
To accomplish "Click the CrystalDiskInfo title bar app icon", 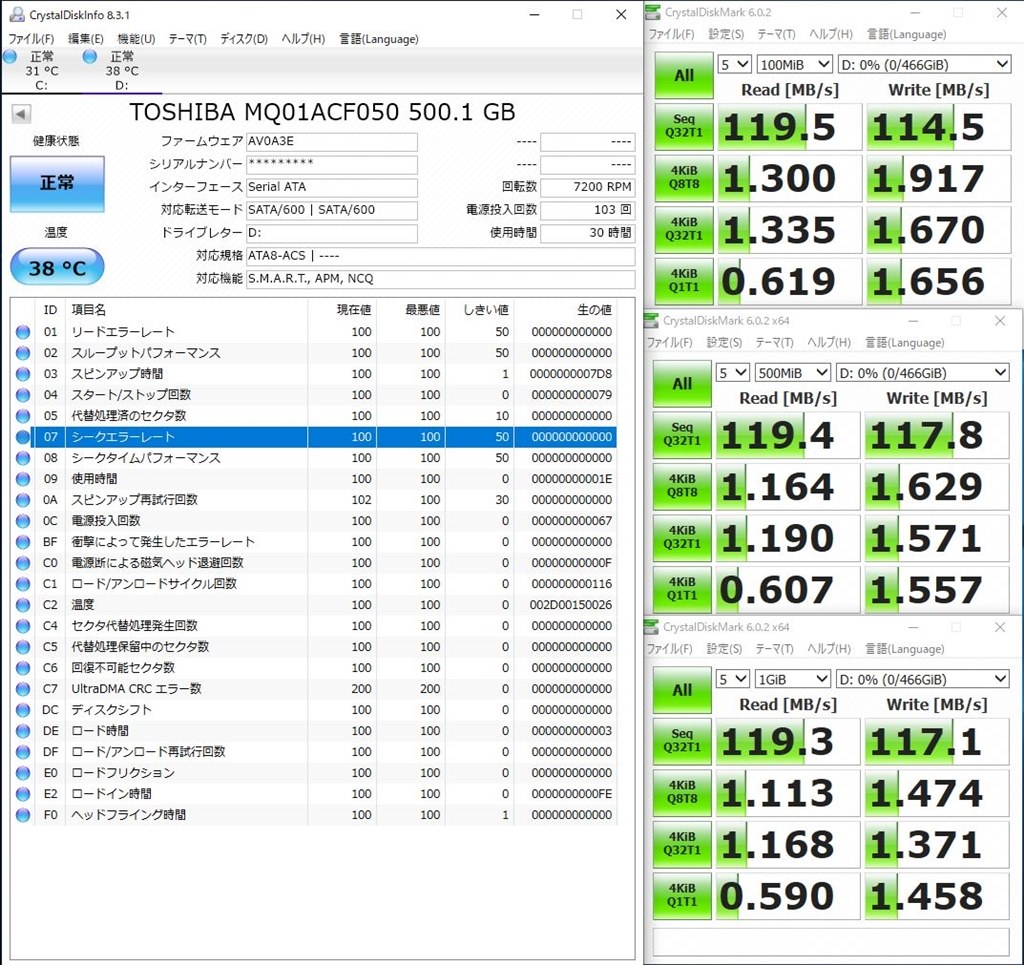I will (x=17, y=14).
